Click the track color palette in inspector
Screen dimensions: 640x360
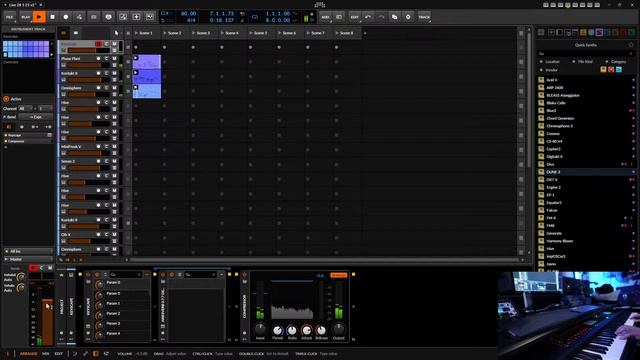pyautogui.click(x=26, y=49)
